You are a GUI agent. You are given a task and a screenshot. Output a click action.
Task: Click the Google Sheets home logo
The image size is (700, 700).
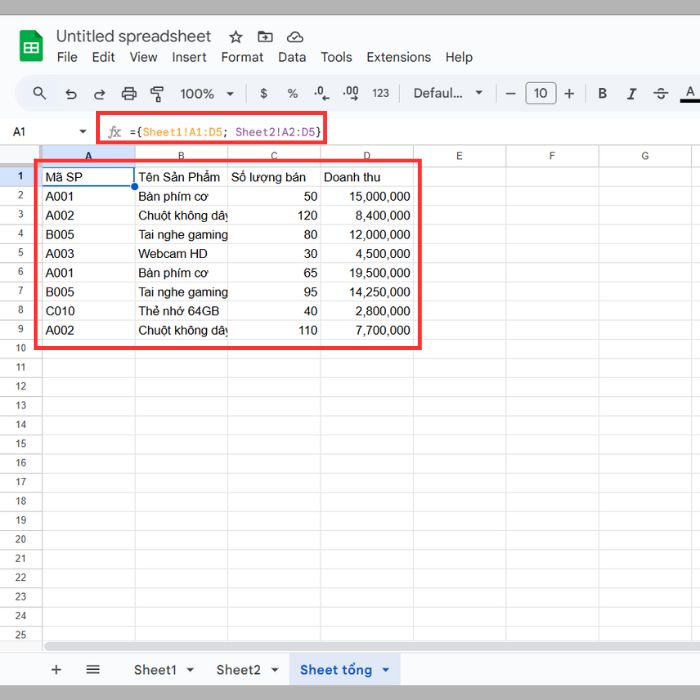point(31,46)
